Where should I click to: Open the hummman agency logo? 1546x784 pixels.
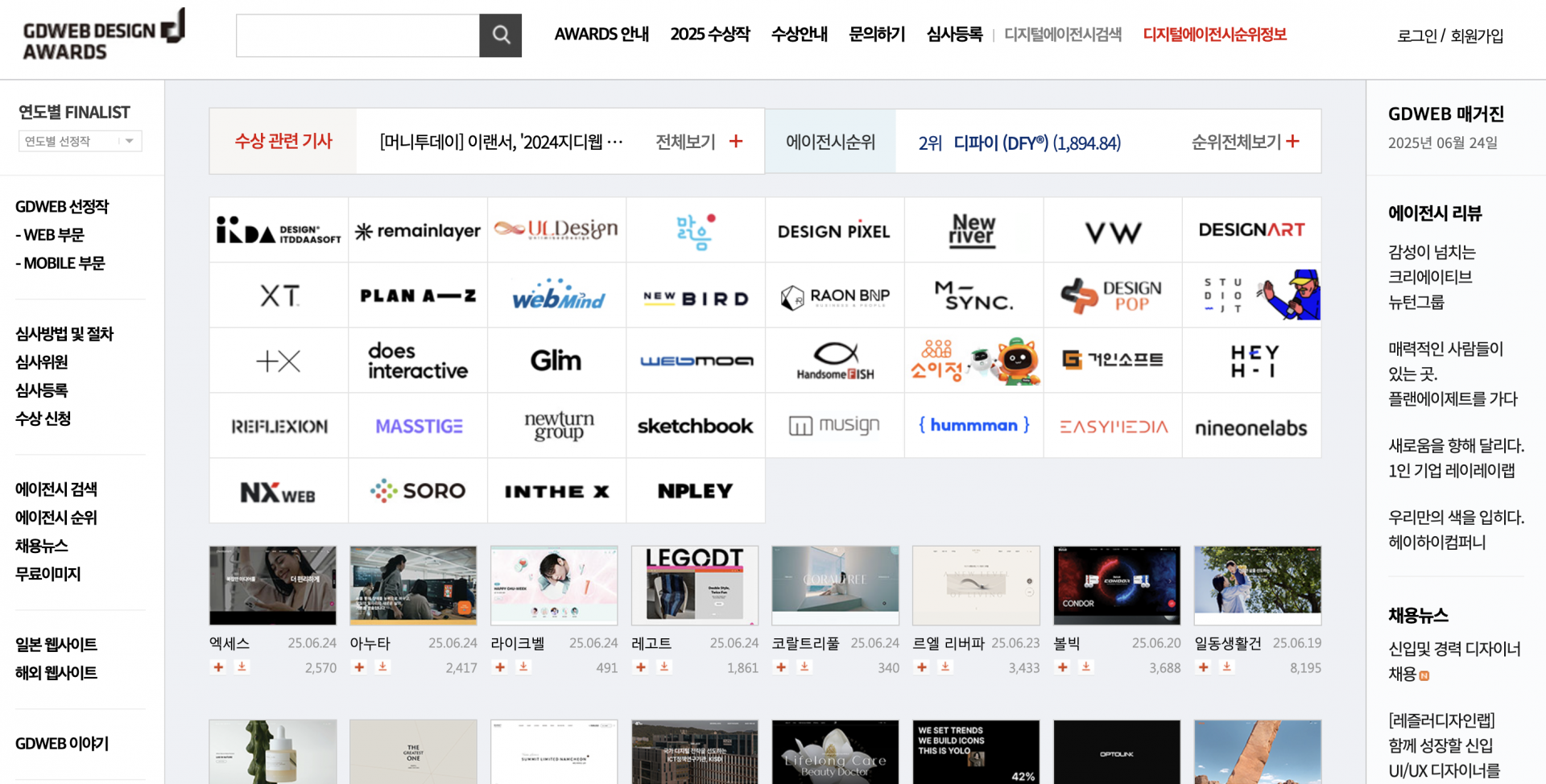[973, 426]
